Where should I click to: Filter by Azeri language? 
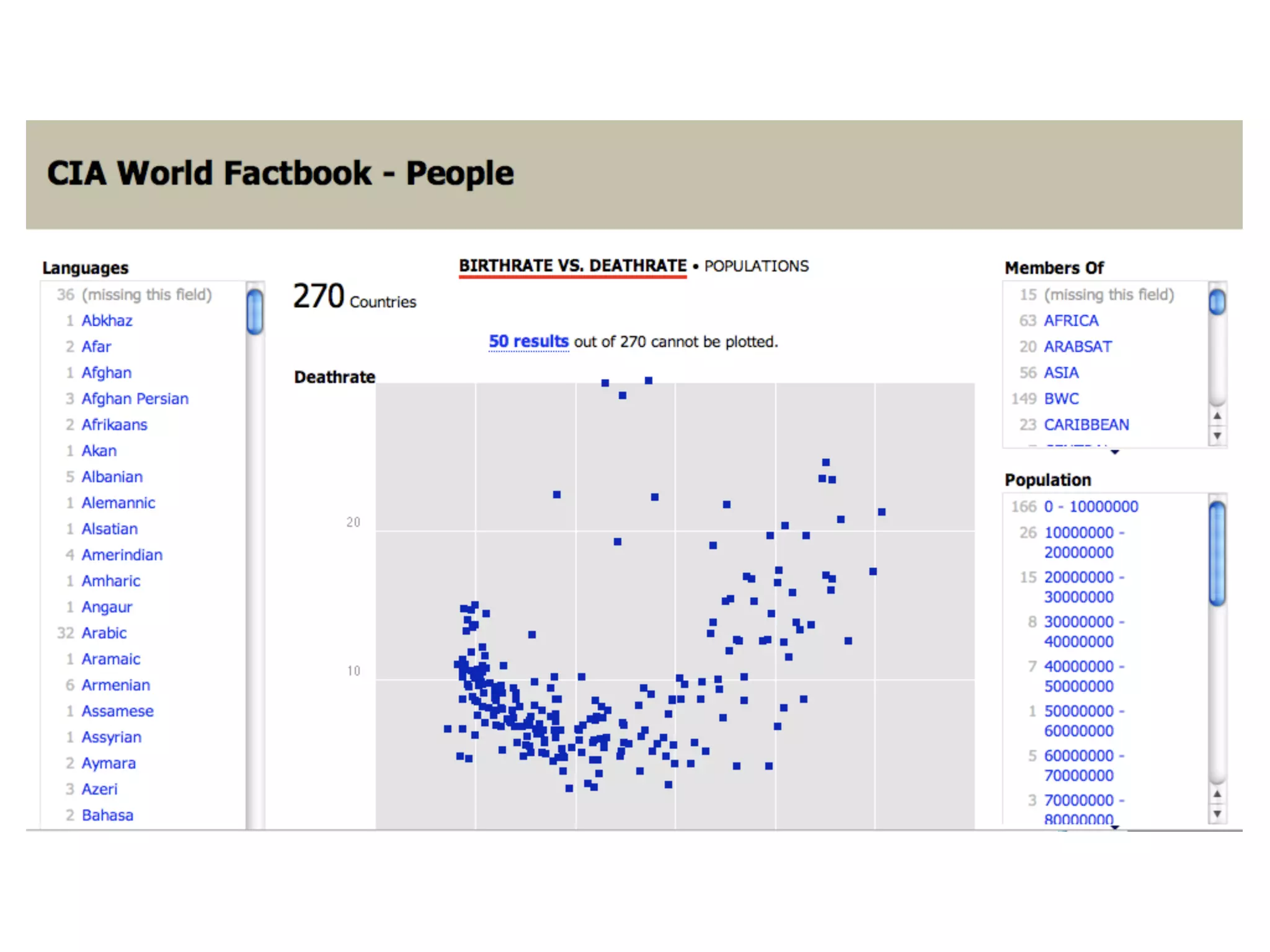pyautogui.click(x=99, y=789)
